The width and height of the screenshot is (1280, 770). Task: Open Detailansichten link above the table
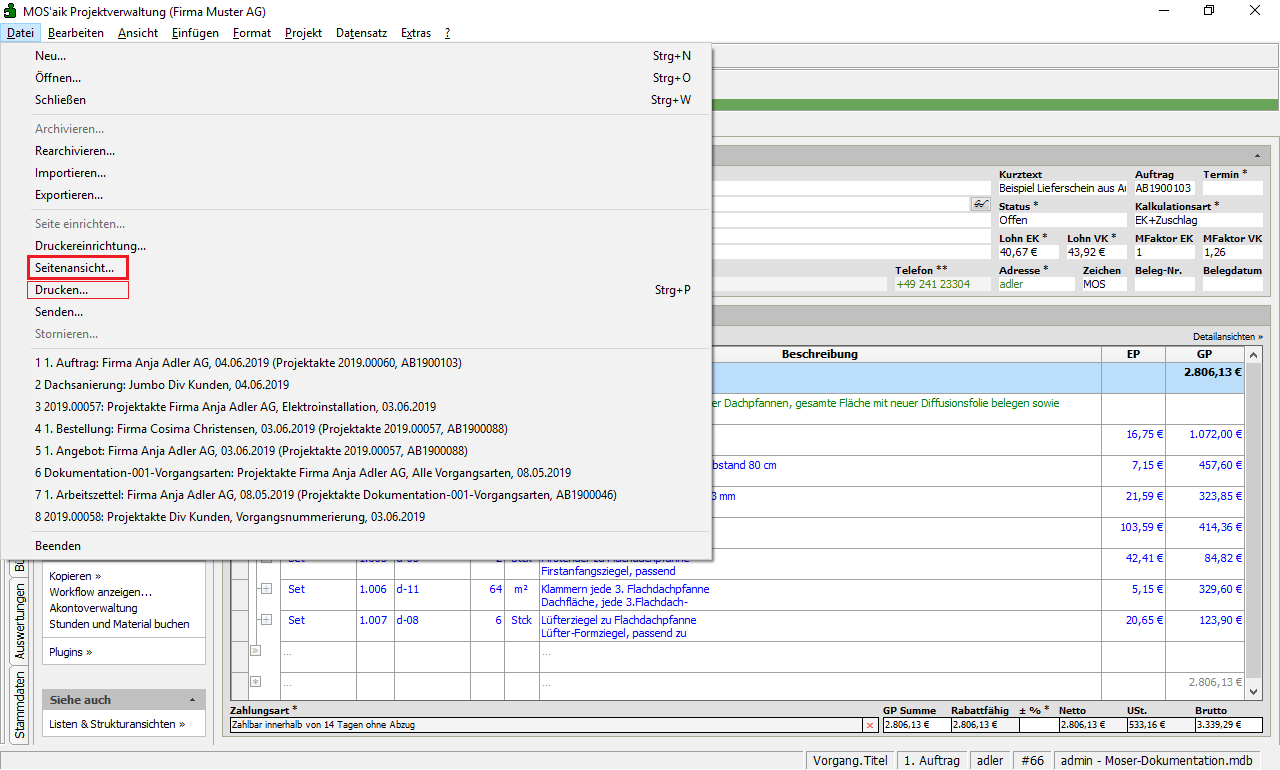1227,337
